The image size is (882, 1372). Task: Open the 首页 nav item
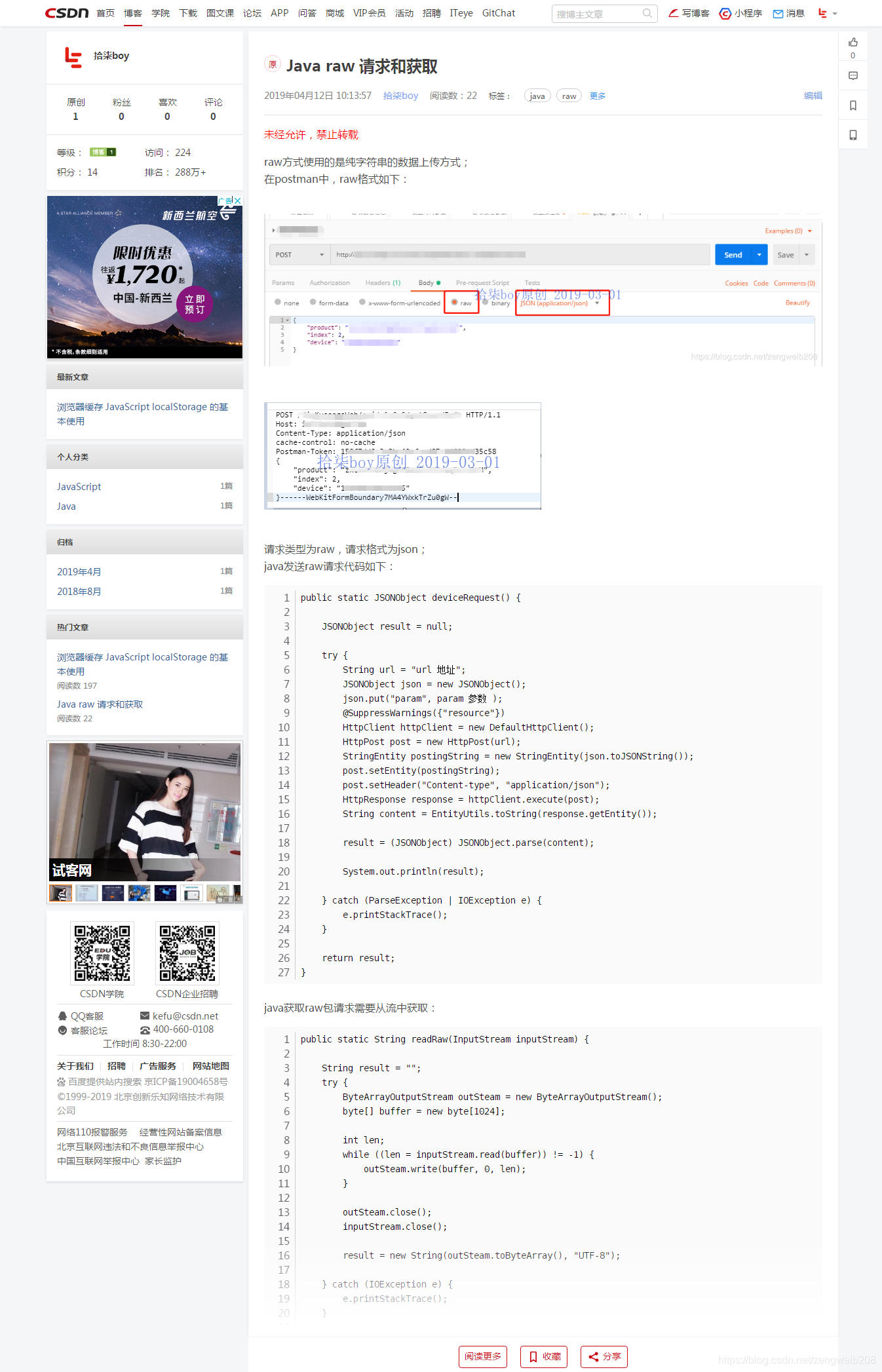[x=105, y=13]
